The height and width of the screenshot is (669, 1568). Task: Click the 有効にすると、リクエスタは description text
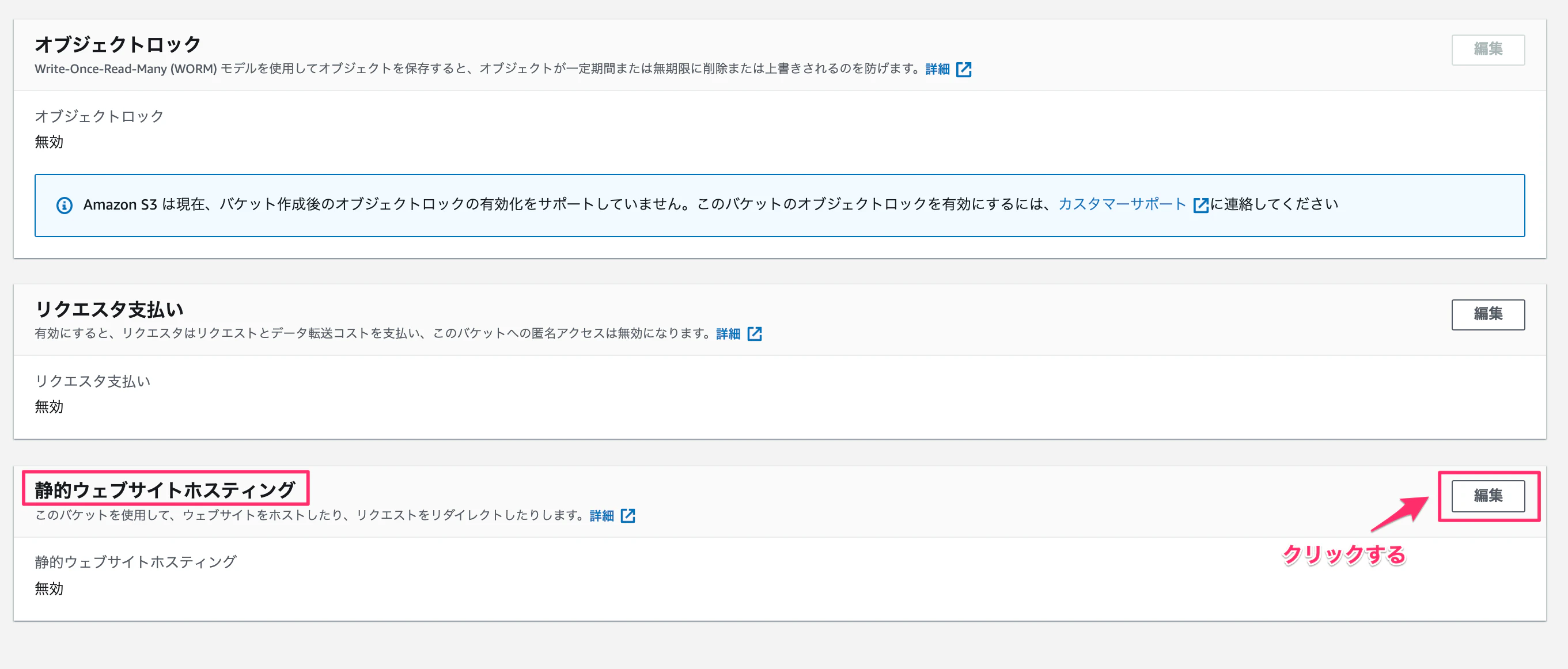pos(373,333)
